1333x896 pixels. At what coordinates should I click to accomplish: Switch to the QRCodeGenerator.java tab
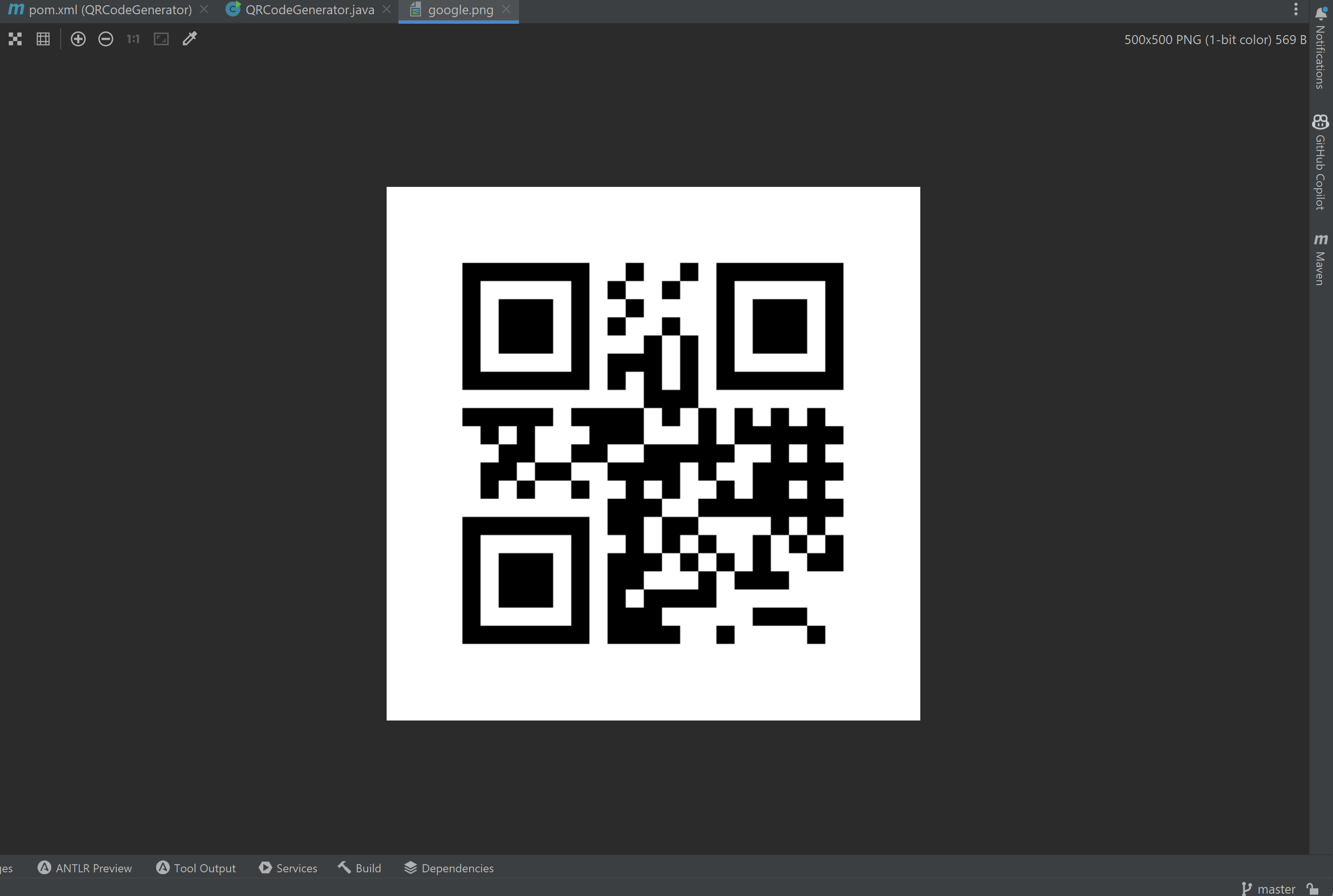coord(310,9)
